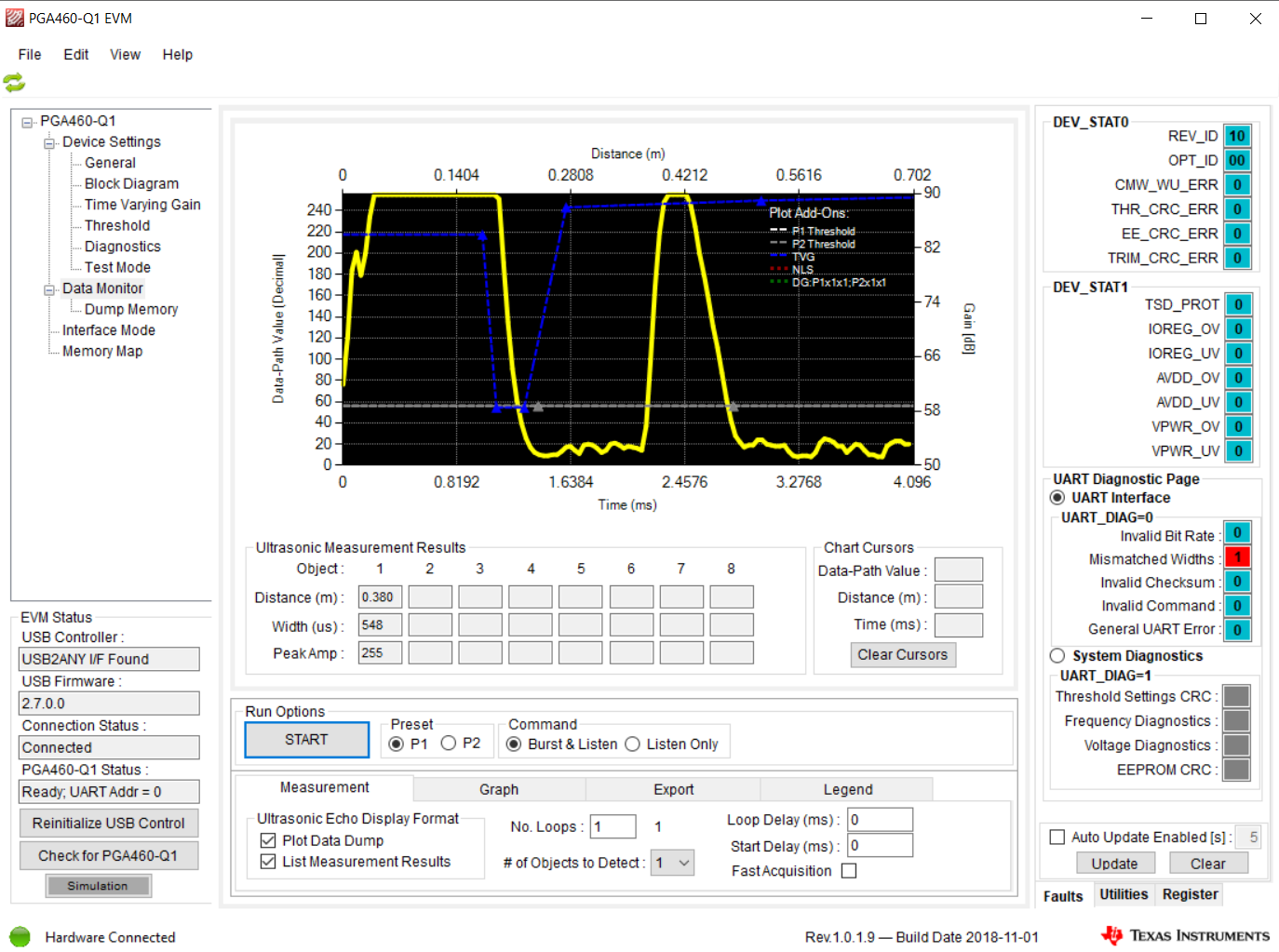Viewport: 1279px width, 952px height.
Task: Click Check for PGA460-Q1 button
Action: [109, 856]
